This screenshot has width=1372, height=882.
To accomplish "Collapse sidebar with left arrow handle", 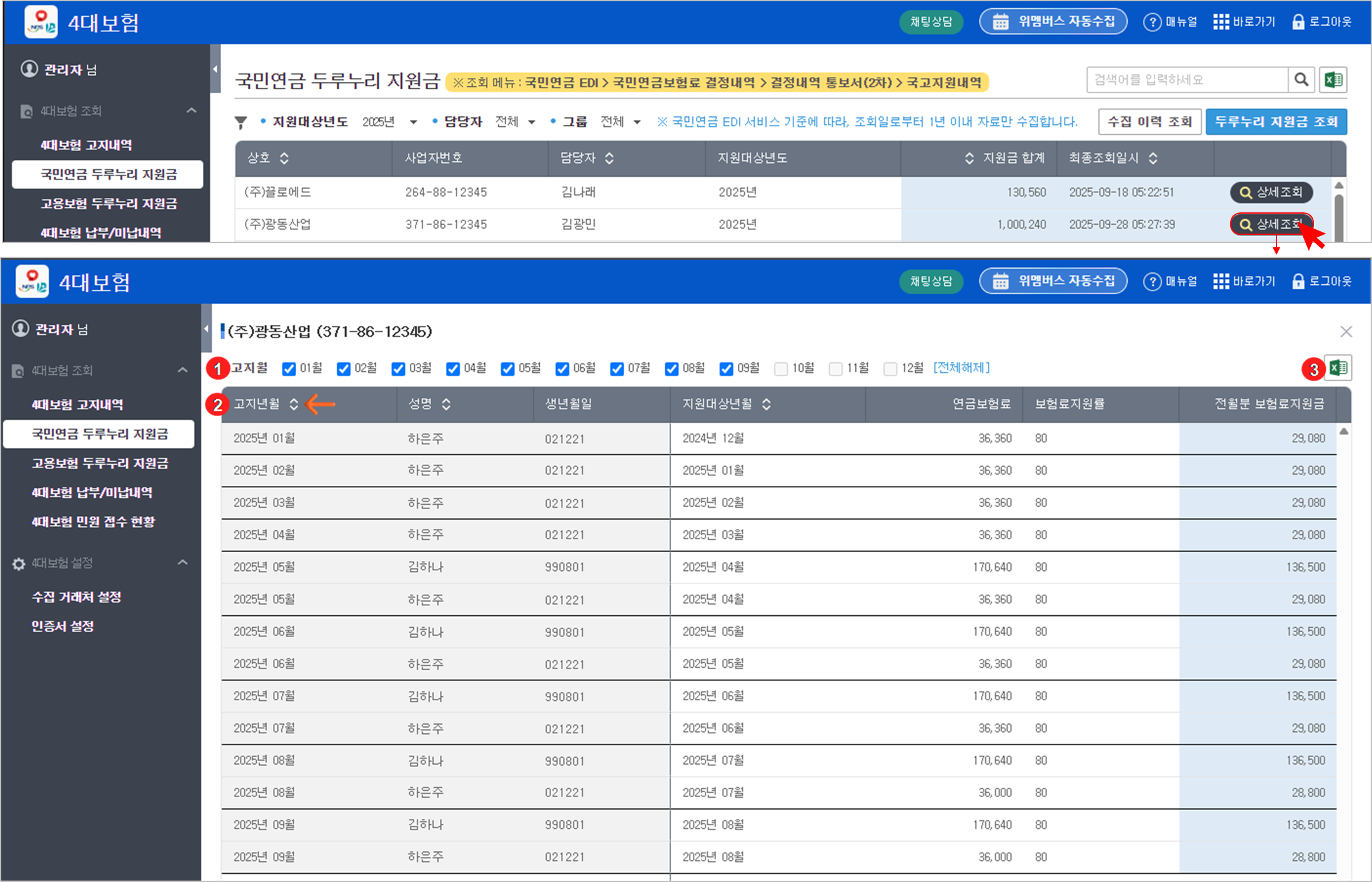I will click(x=215, y=69).
